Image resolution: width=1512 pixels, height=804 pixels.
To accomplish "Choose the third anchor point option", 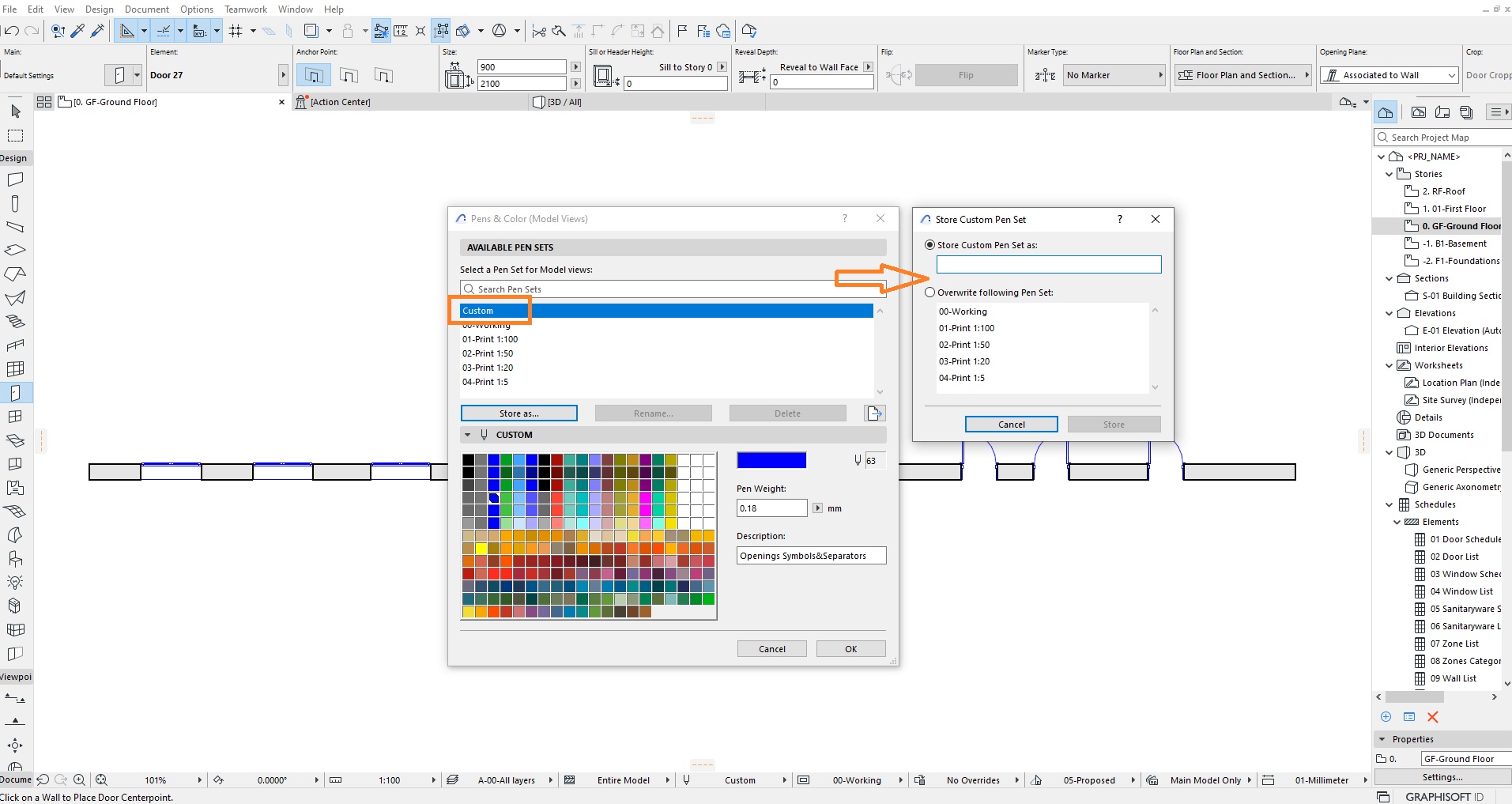I will 383,75.
